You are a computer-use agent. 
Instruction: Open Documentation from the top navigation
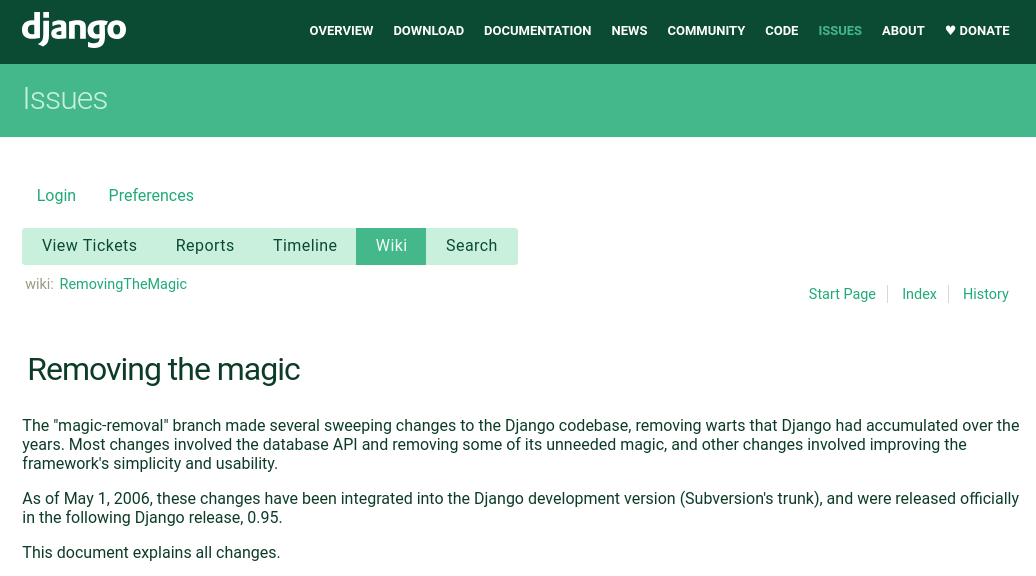click(537, 31)
